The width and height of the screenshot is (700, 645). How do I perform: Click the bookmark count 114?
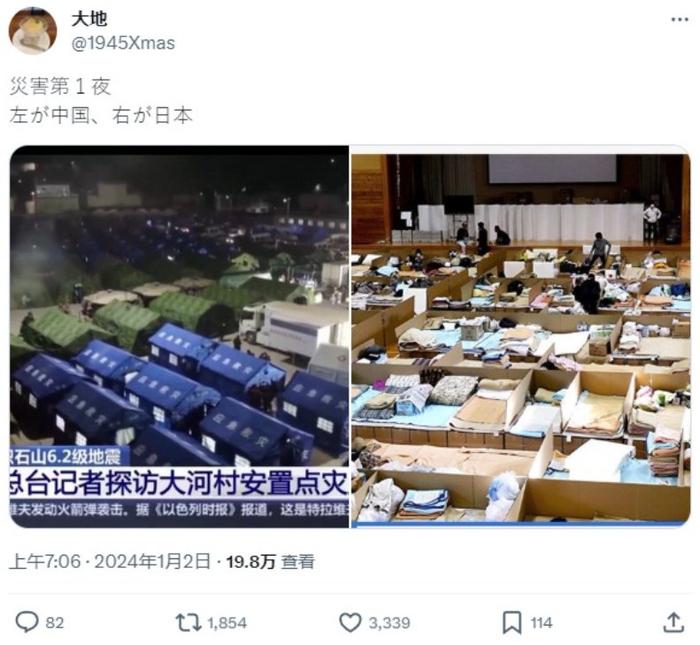click(541, 623)
